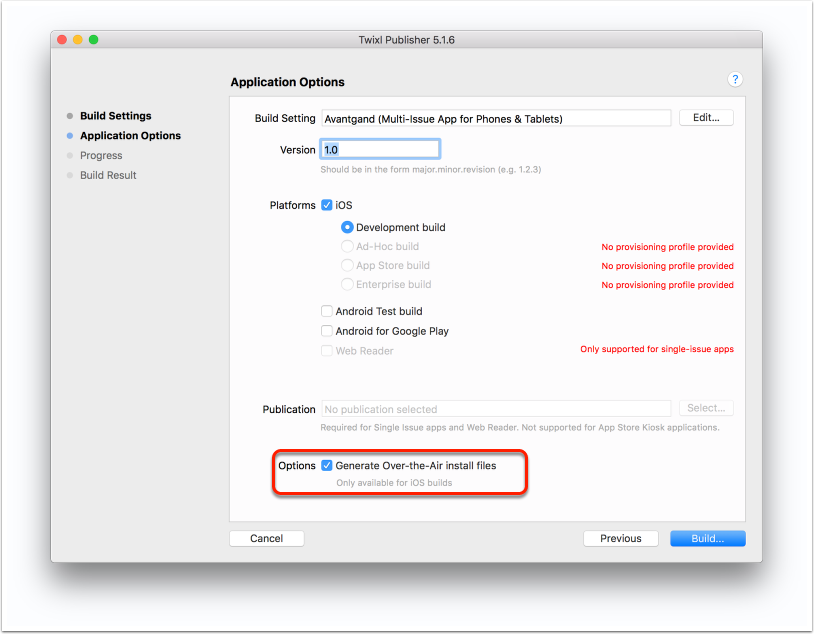Click the Build Setting name field
This screenshot has height=634, width=814.
[496, 118]
